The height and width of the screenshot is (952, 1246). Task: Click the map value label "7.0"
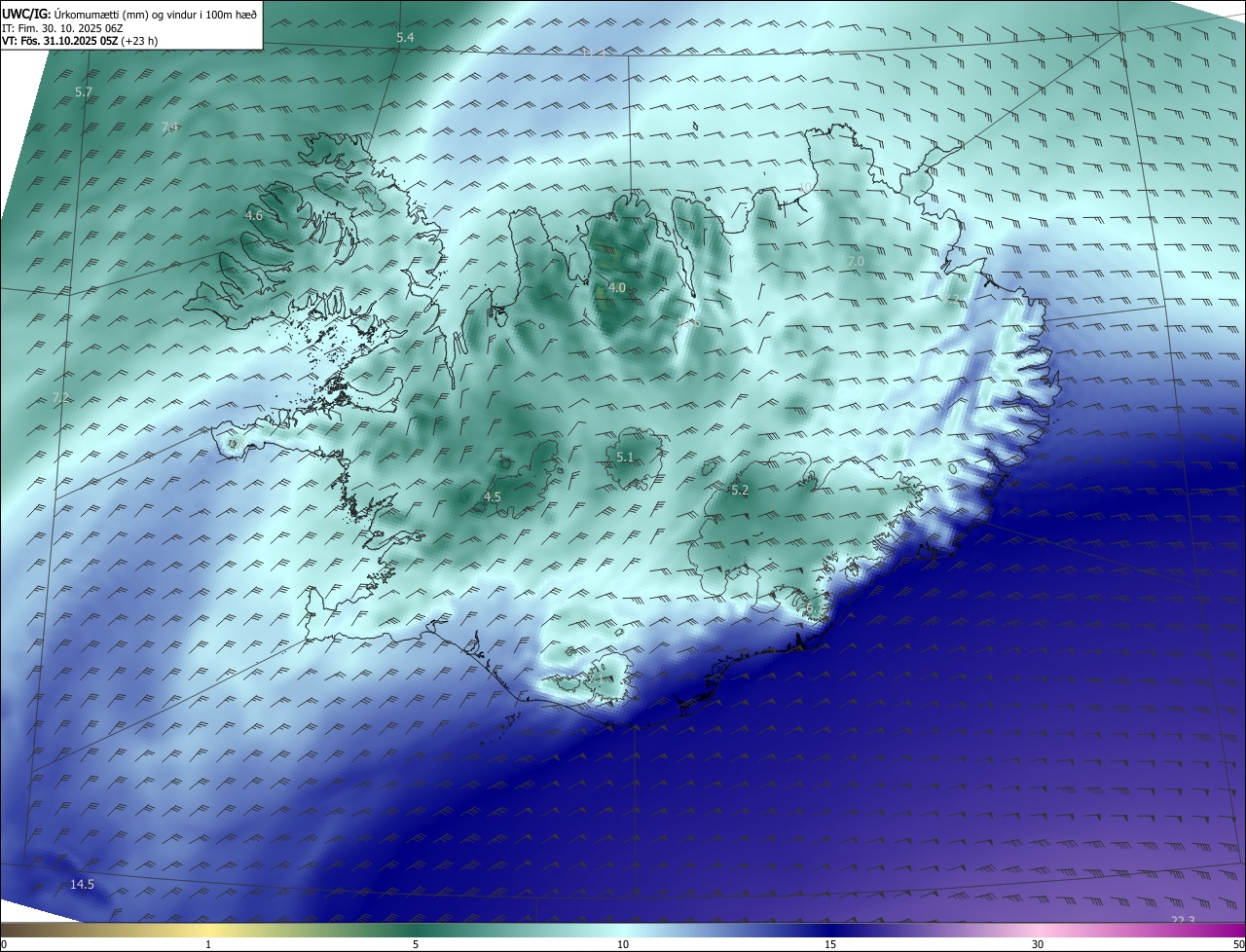point(856,261)
